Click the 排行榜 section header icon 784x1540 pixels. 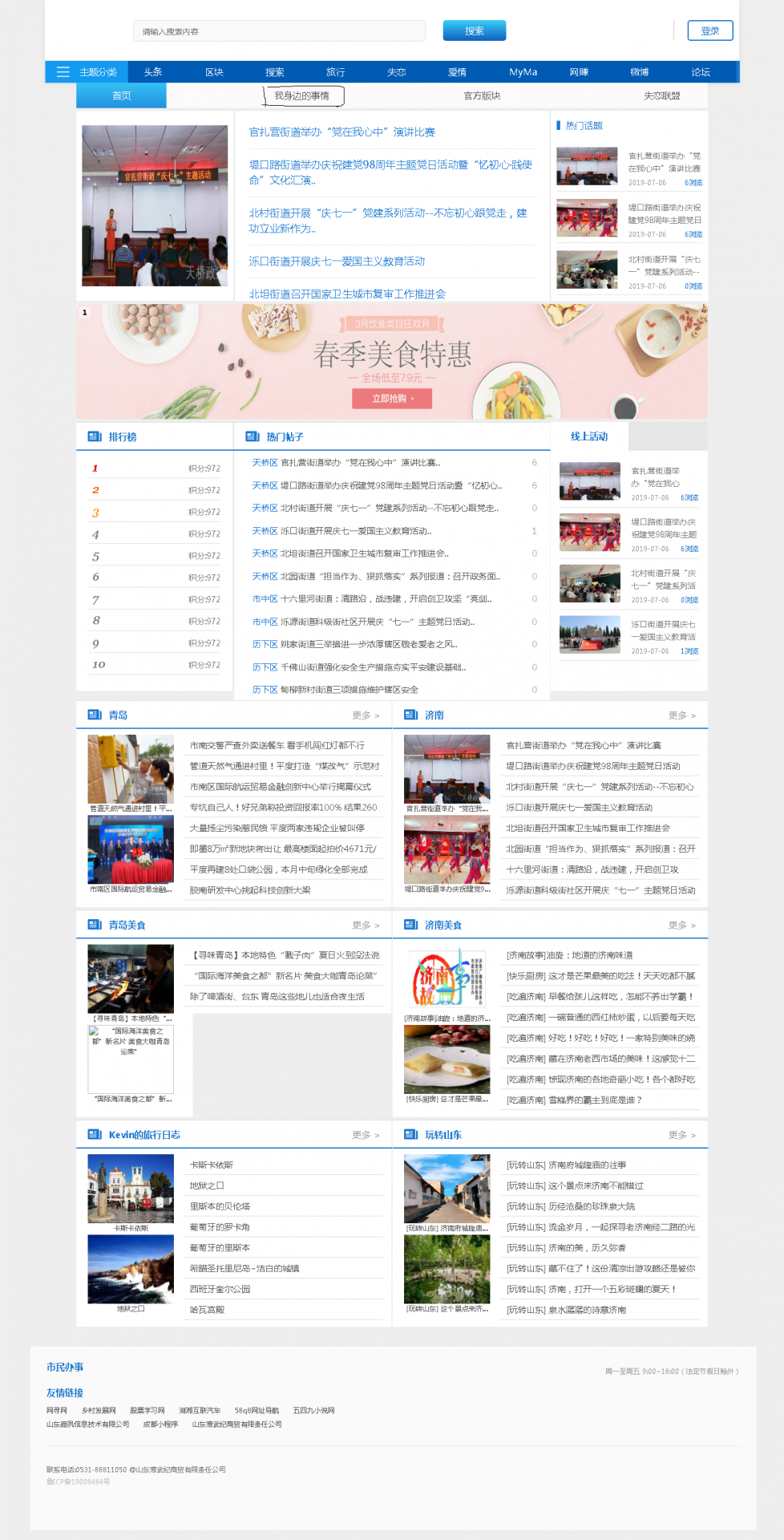tap(95, 436)
